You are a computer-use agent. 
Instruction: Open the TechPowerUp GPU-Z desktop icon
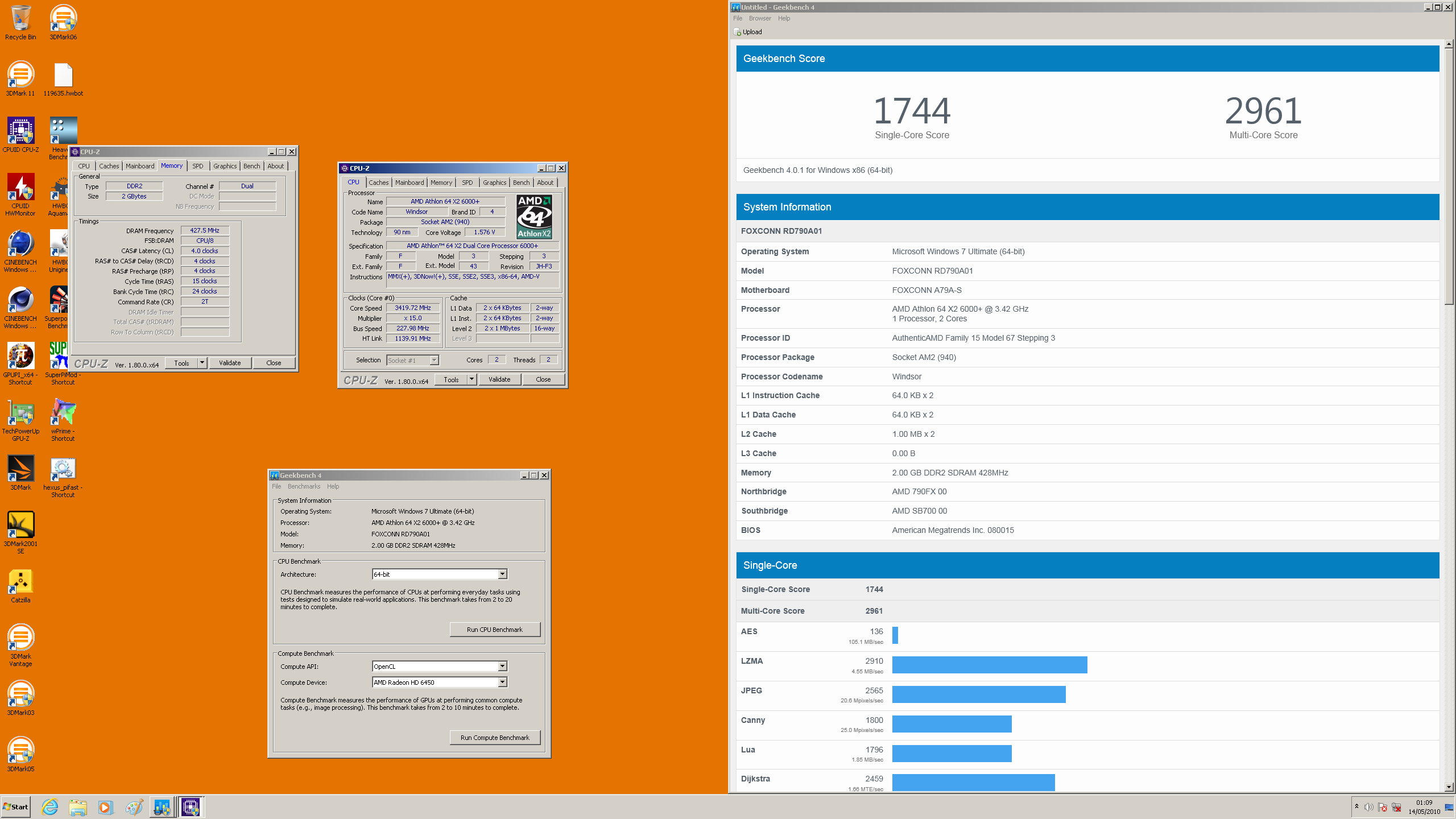pos(20,420)
